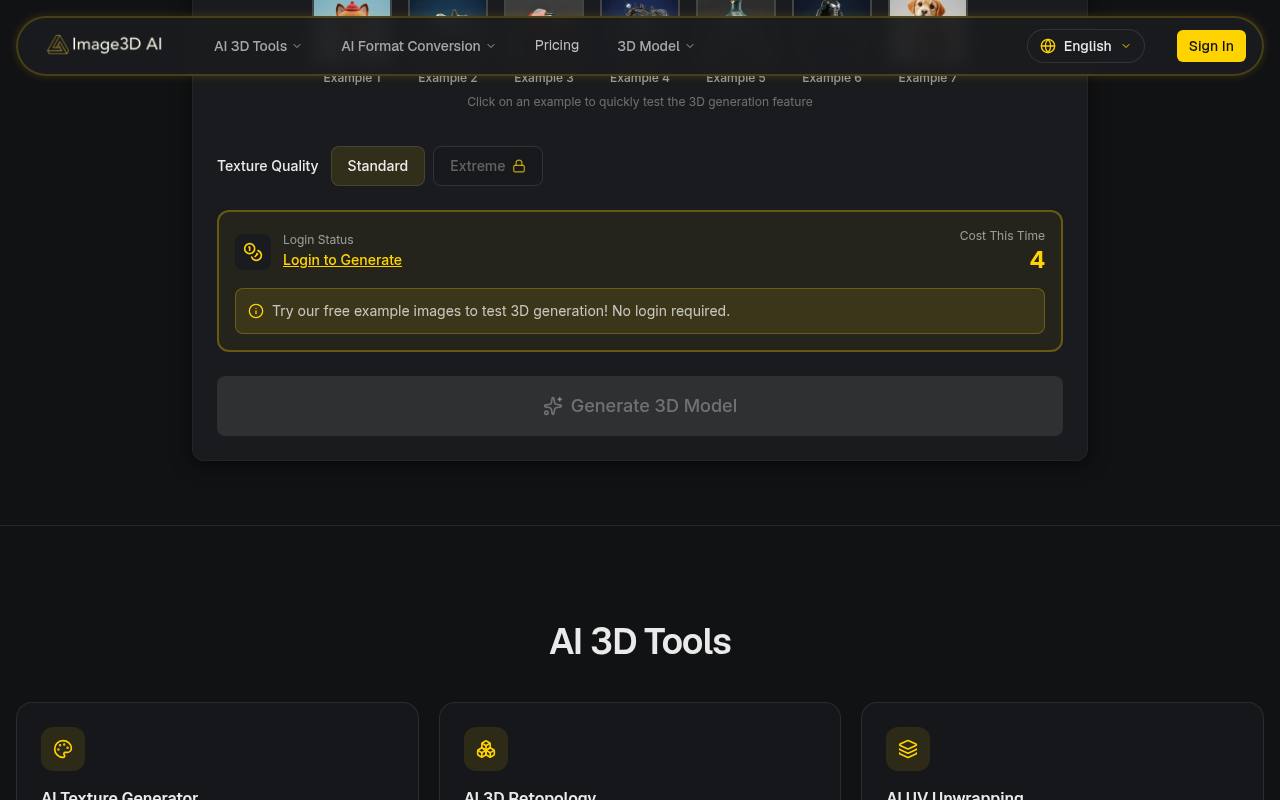Click the AI 3D Tools section heading
The height and width of the screenshot is (800, 1280).
(x=640, y=641)
